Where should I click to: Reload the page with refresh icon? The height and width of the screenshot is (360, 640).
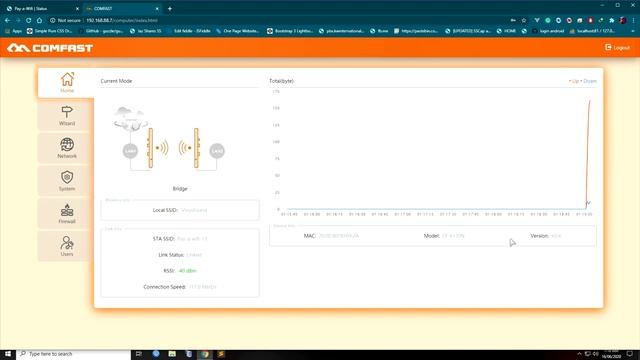[29, 20]
